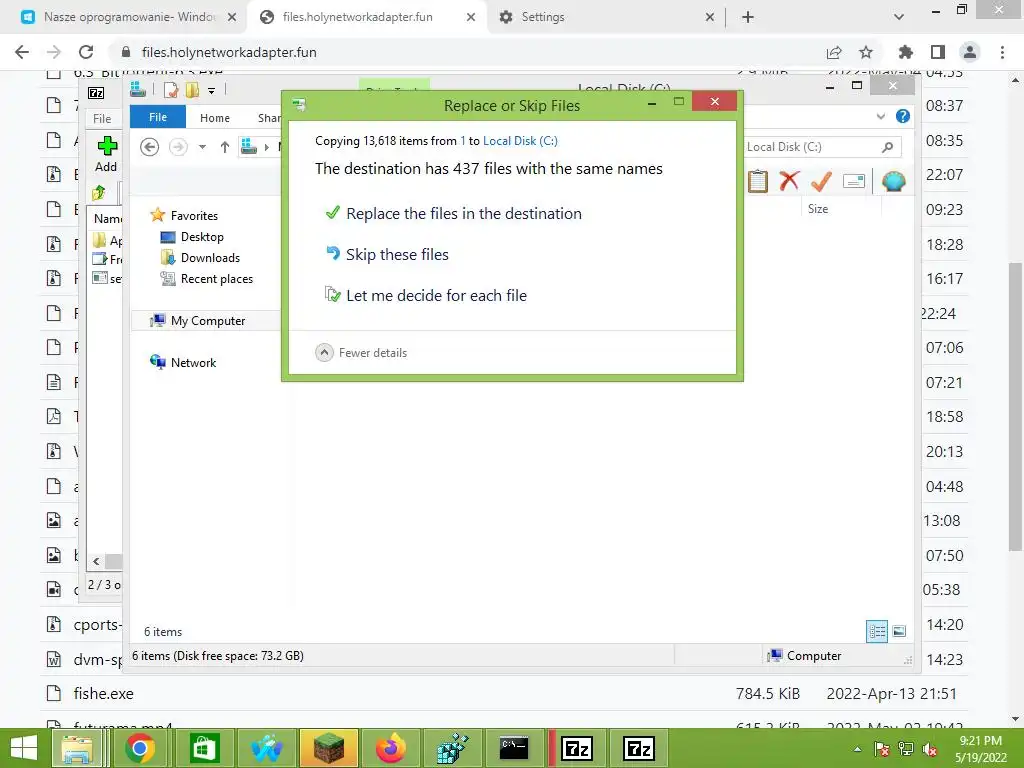Click Add button in 7-Zip window
This screenshot has width=1024, height=768.
pyautogui.click(x=106, y=154)
